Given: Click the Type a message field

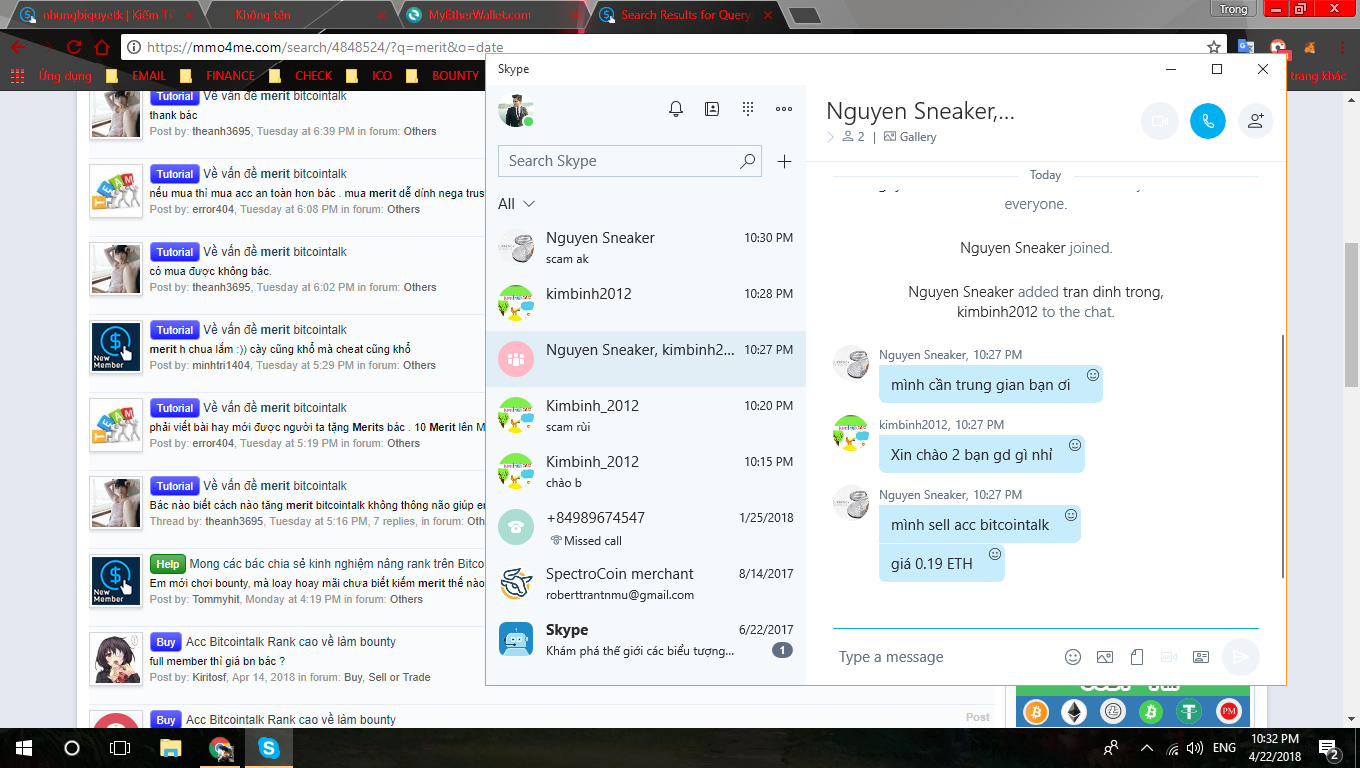Looking at the screenshot, I should [946, 657].
